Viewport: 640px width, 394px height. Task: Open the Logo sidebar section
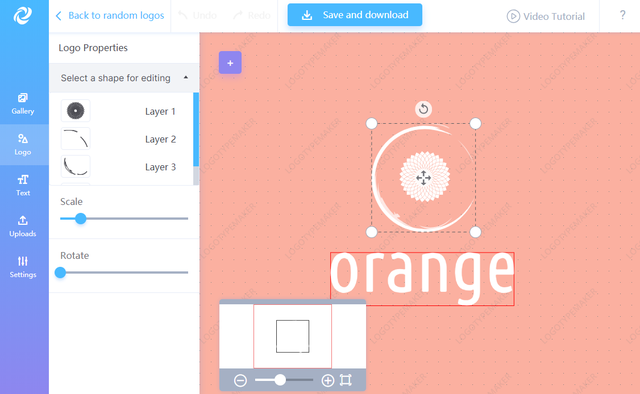(x=23, y=145)
